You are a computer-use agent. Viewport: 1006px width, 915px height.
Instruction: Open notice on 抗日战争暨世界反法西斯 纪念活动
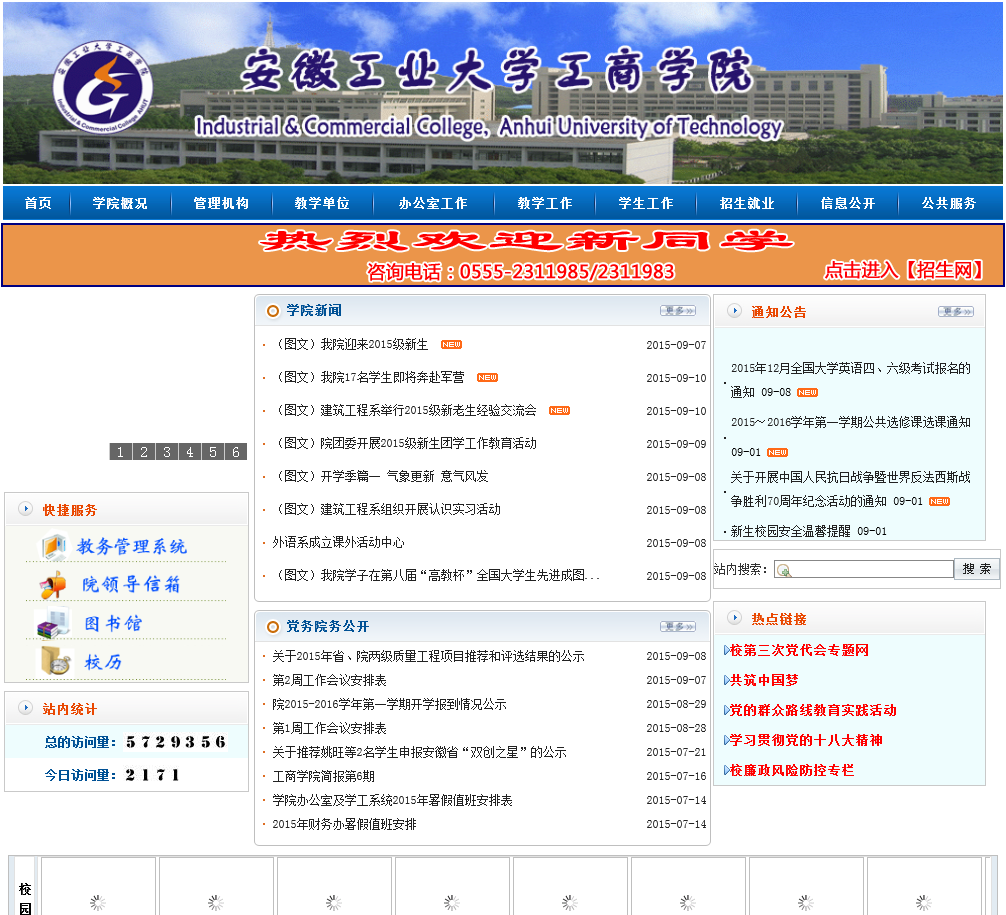(850, 489)
